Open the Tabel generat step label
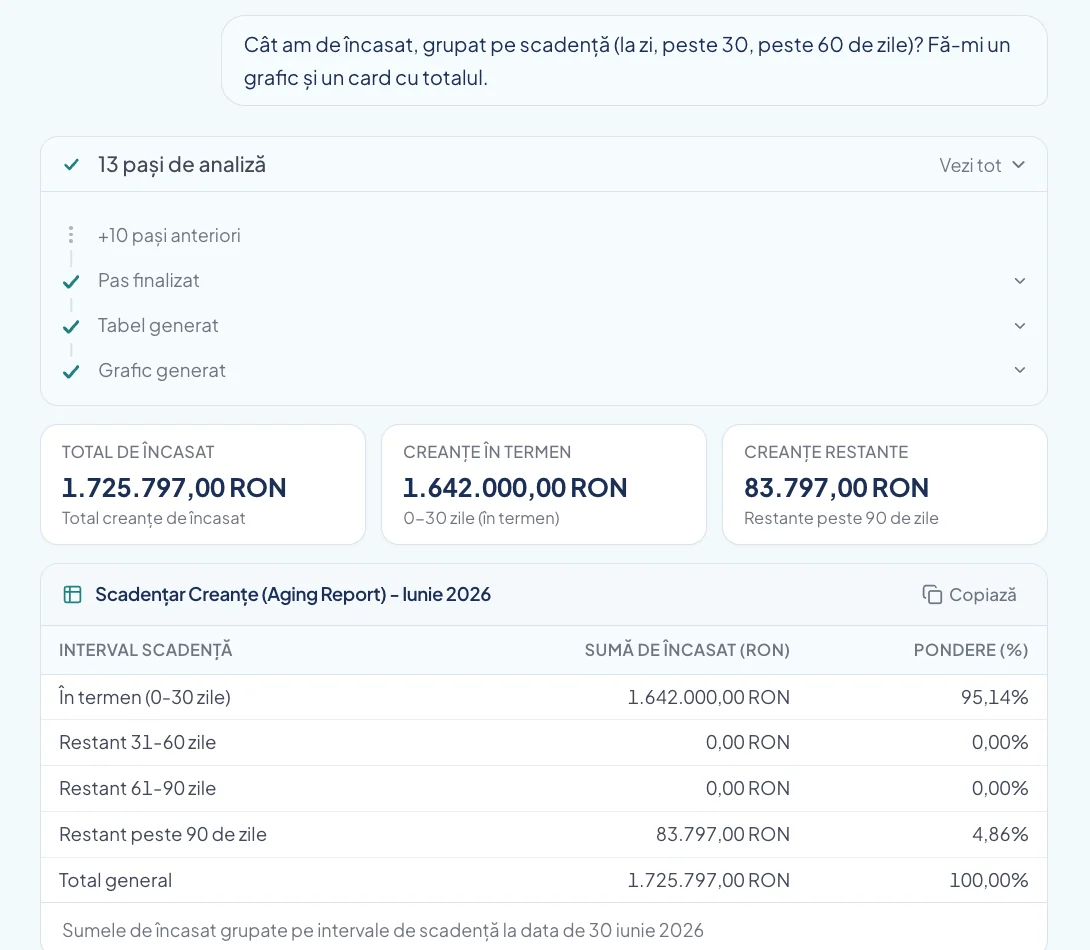Screen dimensions: 1090x950 tap(158, 326)
